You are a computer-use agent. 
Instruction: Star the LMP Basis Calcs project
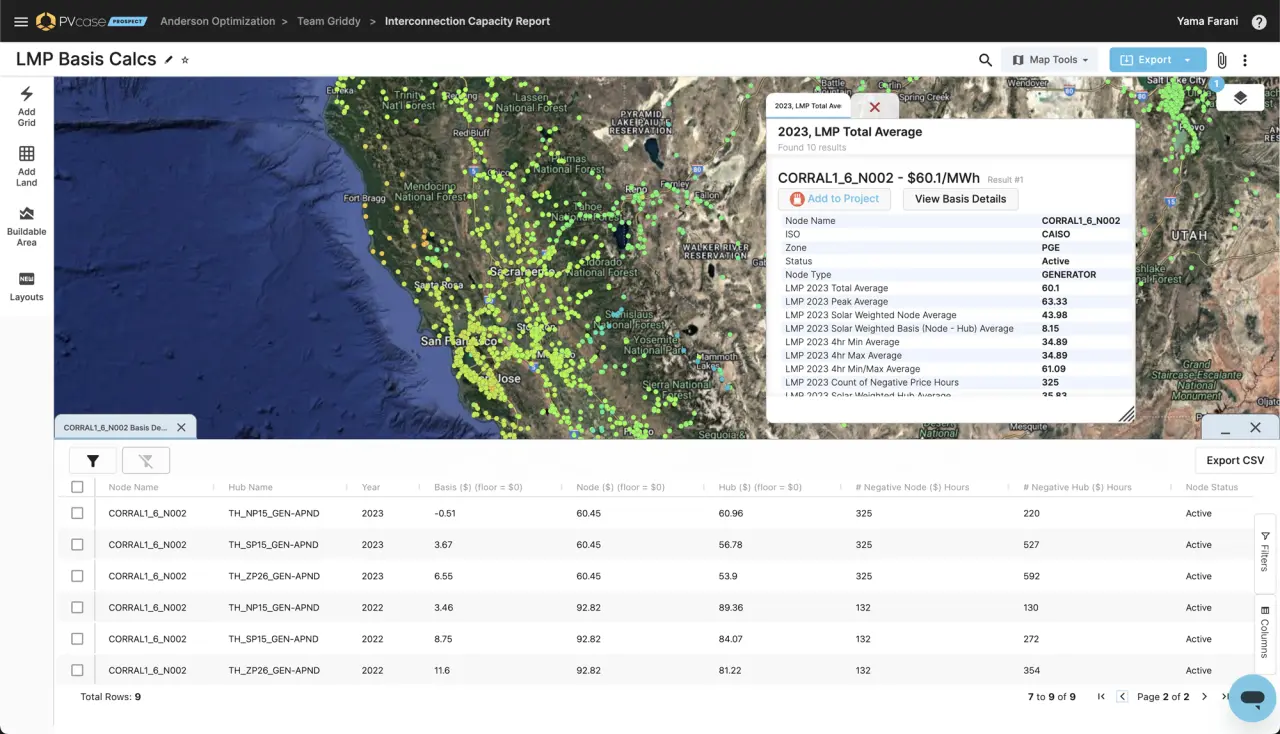pos(185,60)
